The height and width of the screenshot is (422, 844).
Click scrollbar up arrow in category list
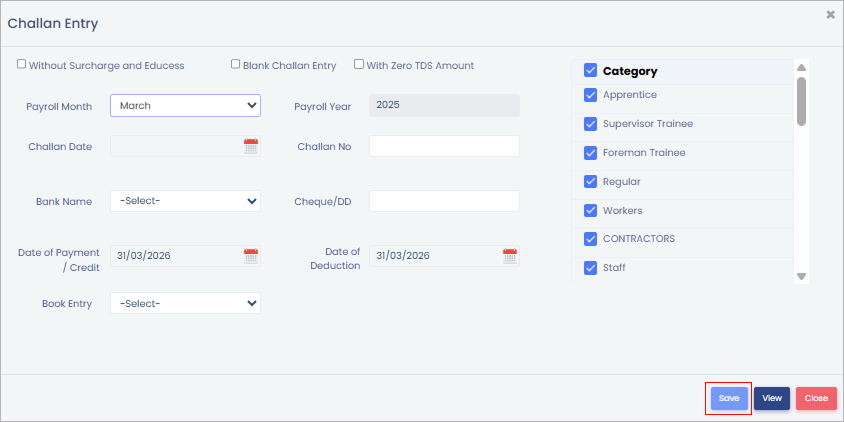[x=801, y=67]
